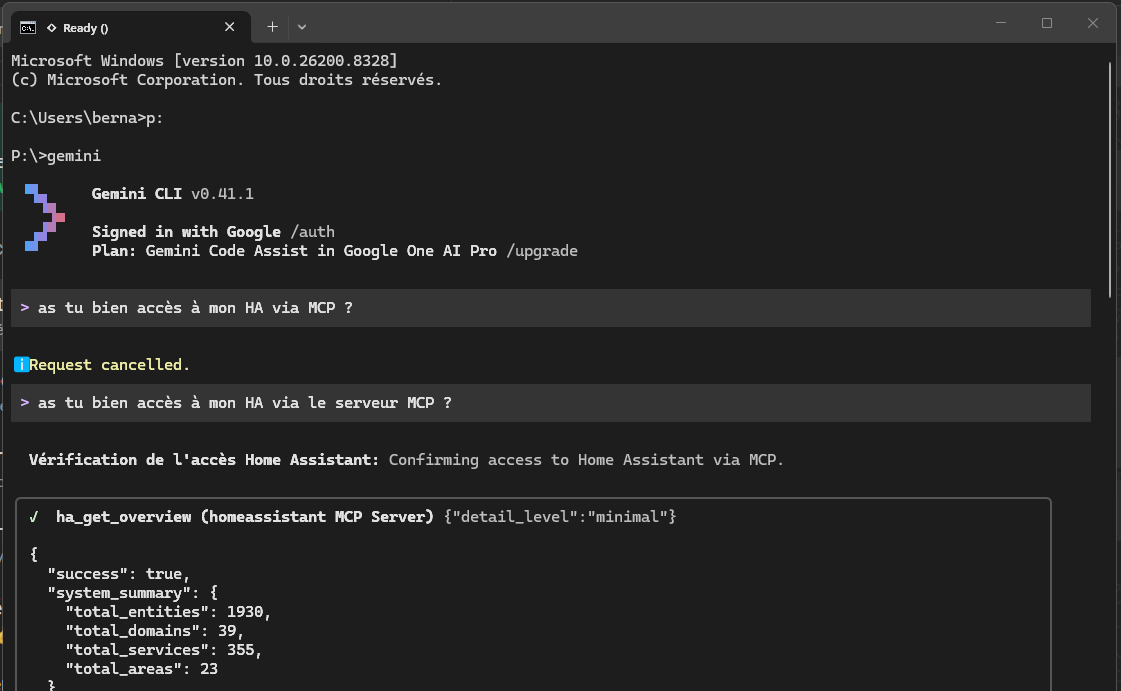Image resolution: width=1121 pixels, height=691 pixels.
Task: Select the "Ready ()" terminal tab
Action: pos(129,27)
